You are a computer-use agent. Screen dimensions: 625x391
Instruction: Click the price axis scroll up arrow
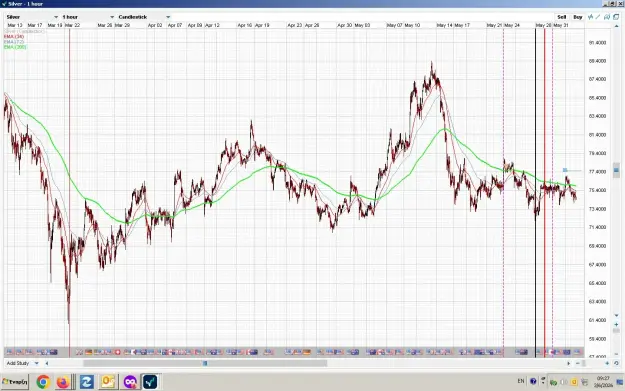point(616,26)
